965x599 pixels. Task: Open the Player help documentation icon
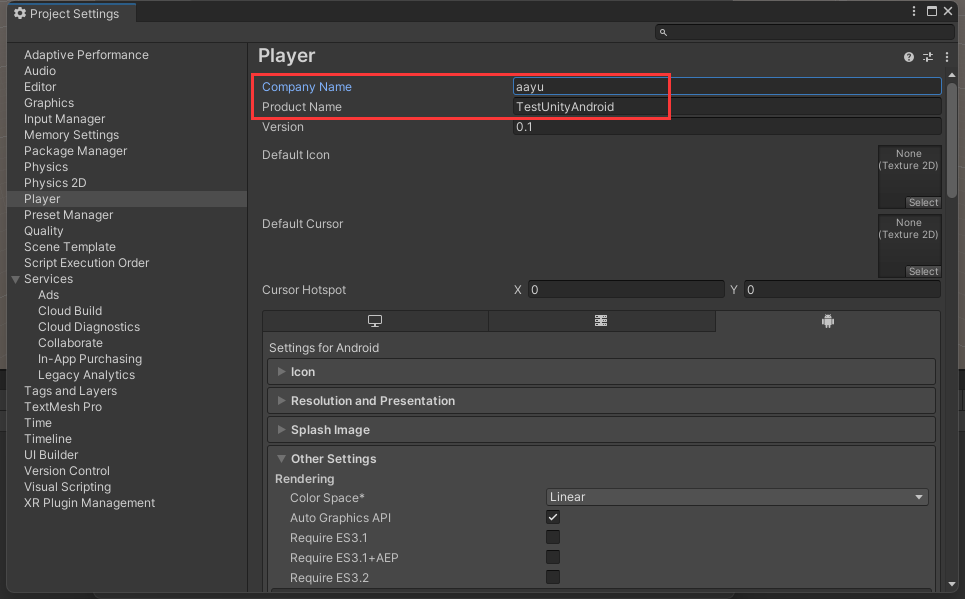(909, 57)
